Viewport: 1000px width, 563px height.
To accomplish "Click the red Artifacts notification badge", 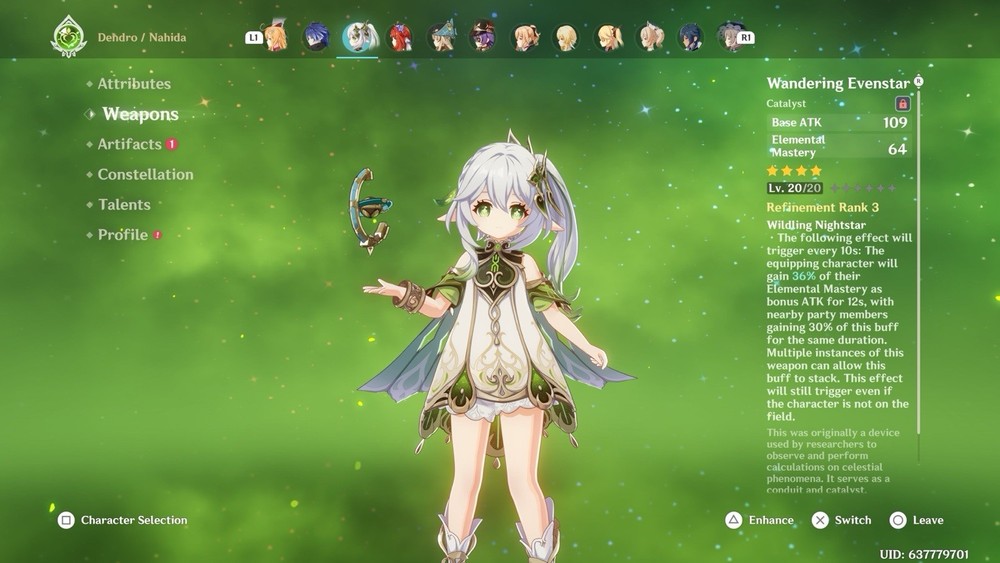I will [x=172, y=144].
